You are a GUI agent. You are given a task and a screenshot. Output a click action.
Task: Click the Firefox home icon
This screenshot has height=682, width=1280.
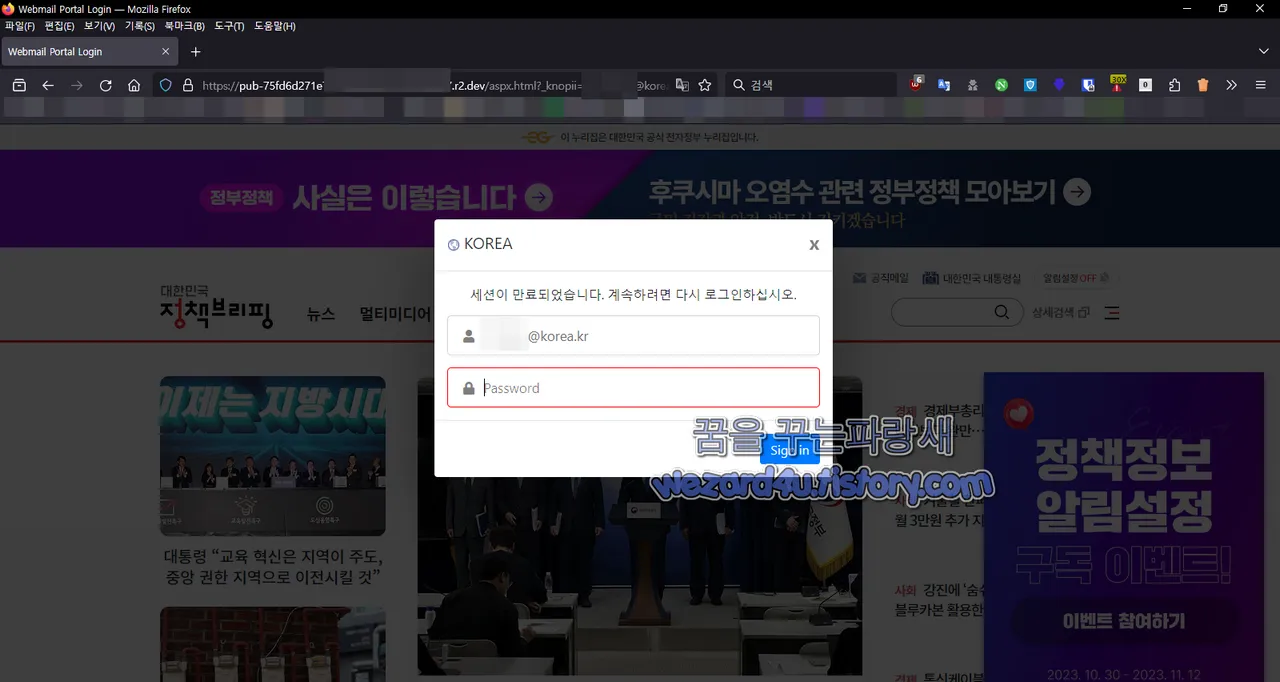(x=134, y=85)
